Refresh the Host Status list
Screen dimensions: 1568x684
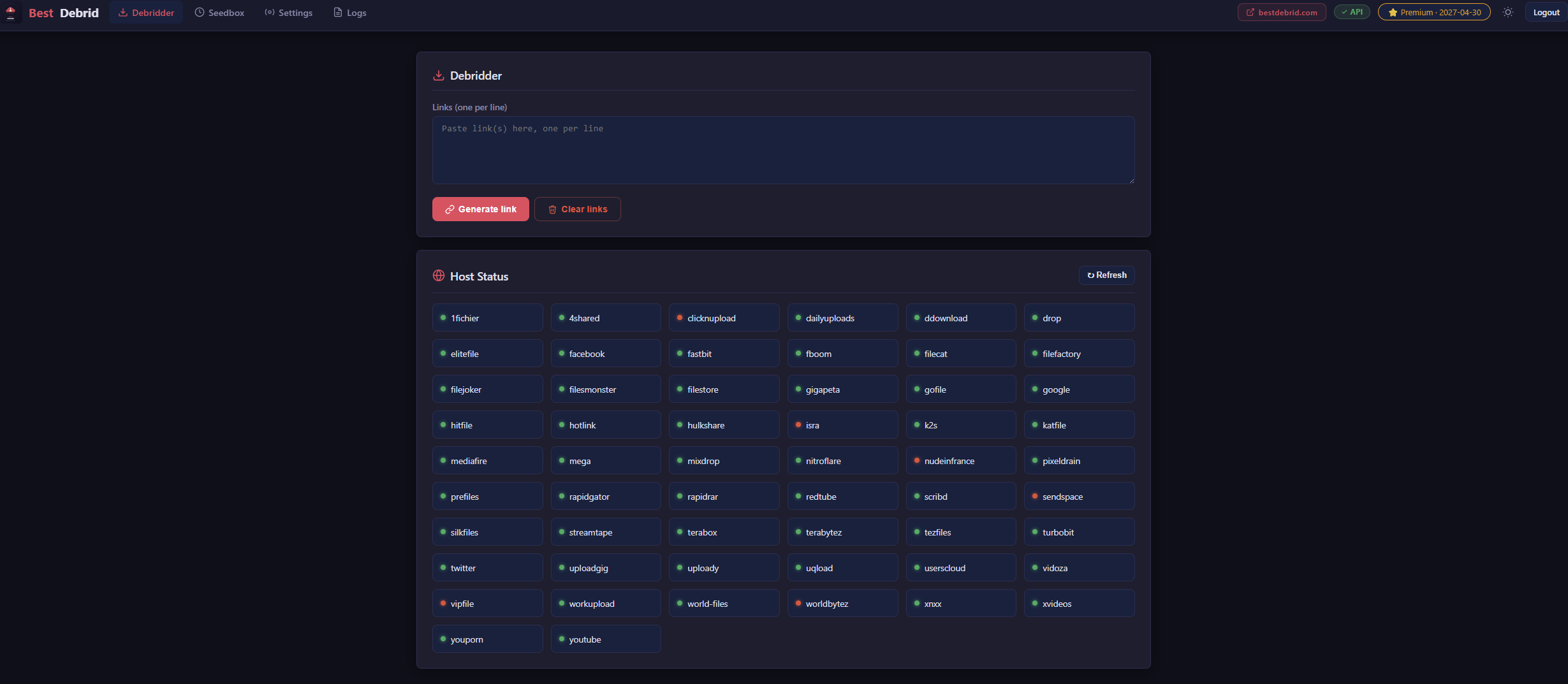pos(1107,275)
